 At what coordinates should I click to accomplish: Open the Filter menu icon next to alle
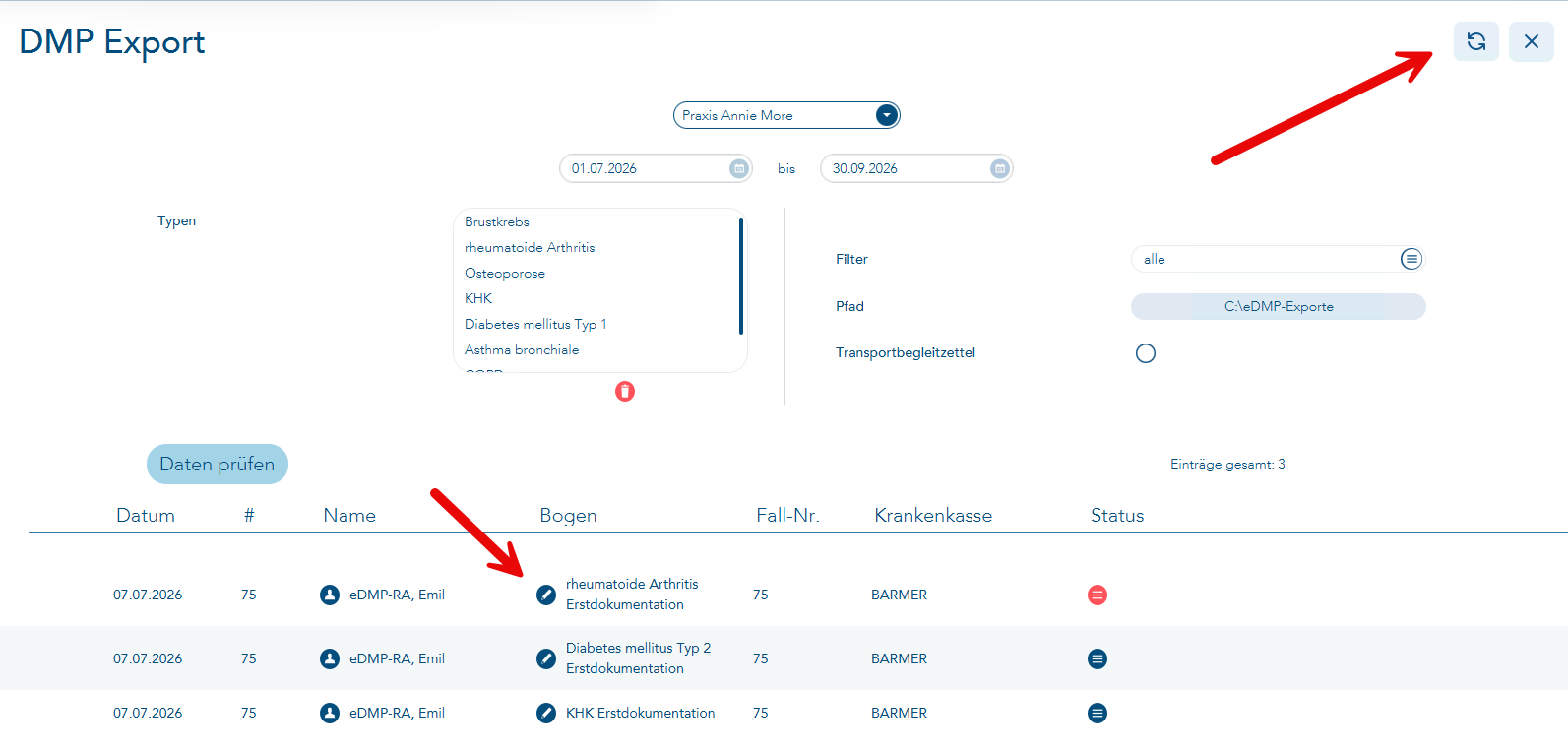(x=1411, y=259)
